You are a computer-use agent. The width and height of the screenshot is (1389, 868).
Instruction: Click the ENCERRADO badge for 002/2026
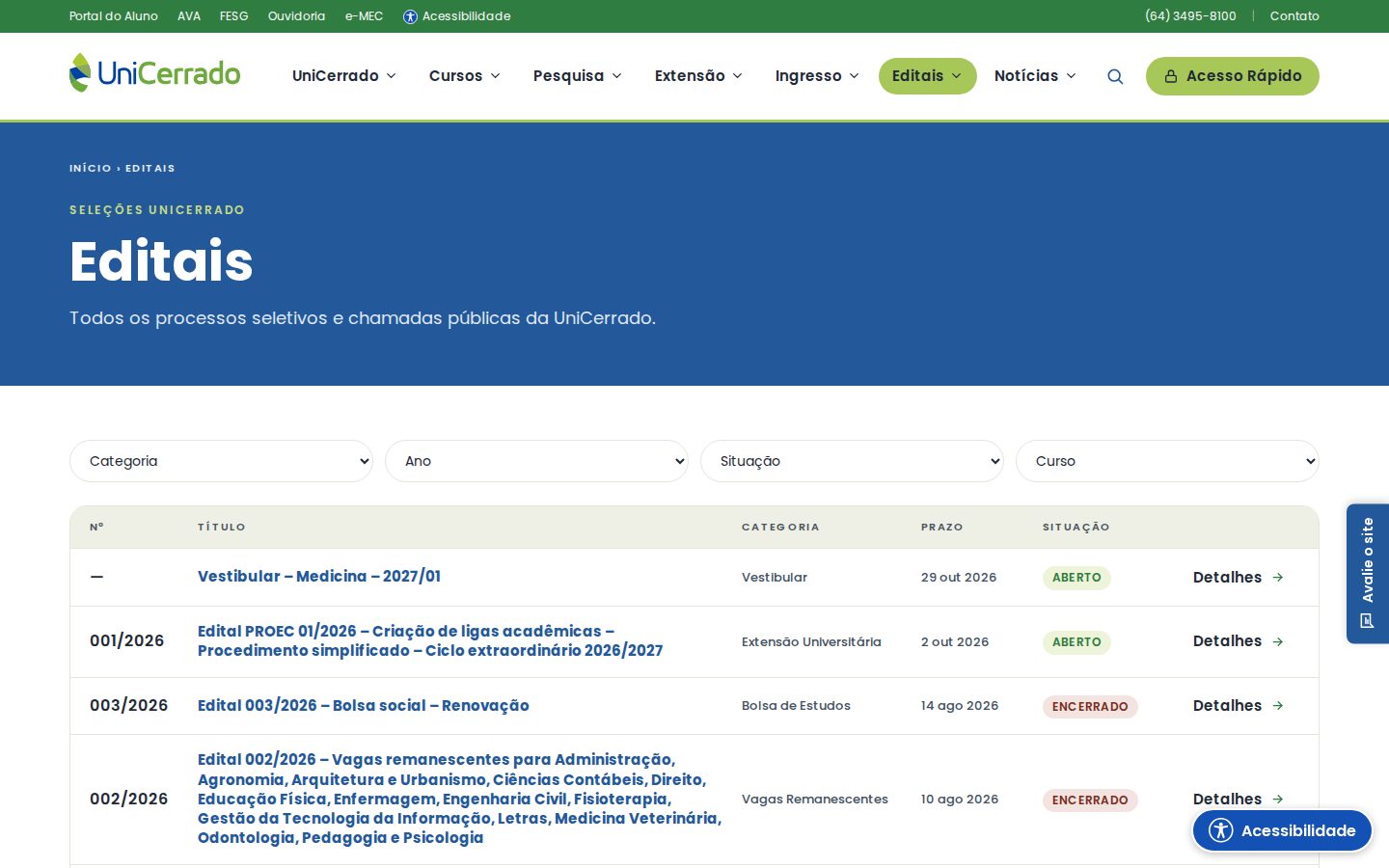tap(1090, 800)
